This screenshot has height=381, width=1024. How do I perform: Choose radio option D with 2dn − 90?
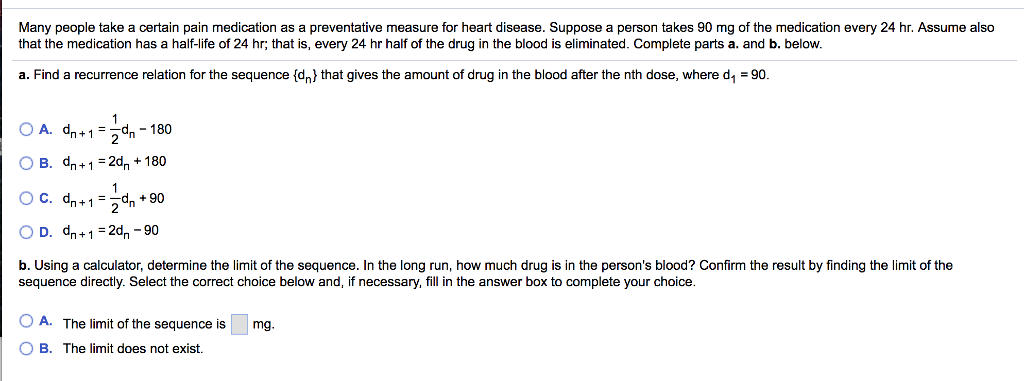[26, 231]
